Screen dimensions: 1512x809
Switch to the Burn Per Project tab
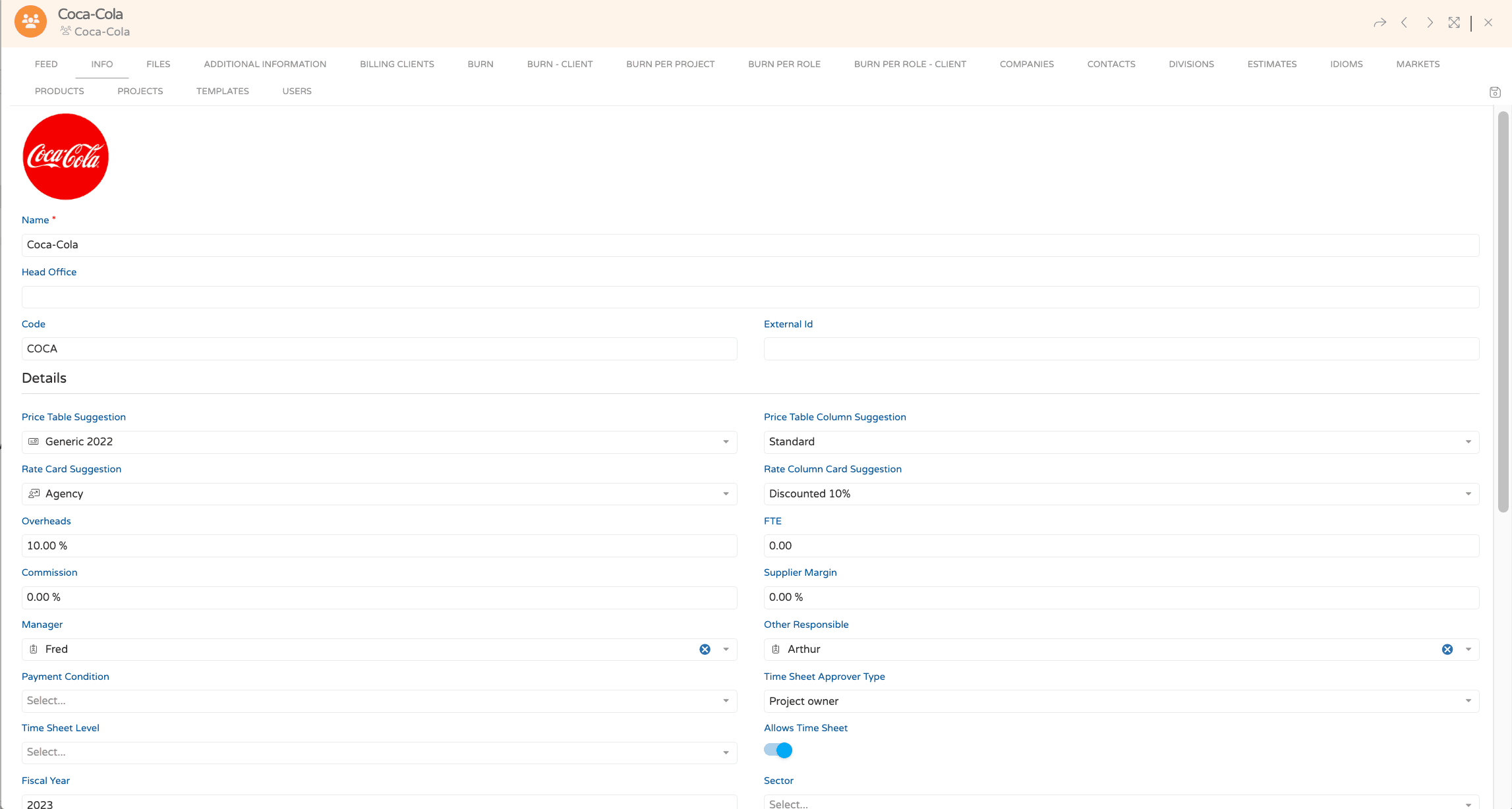[670, 64]
